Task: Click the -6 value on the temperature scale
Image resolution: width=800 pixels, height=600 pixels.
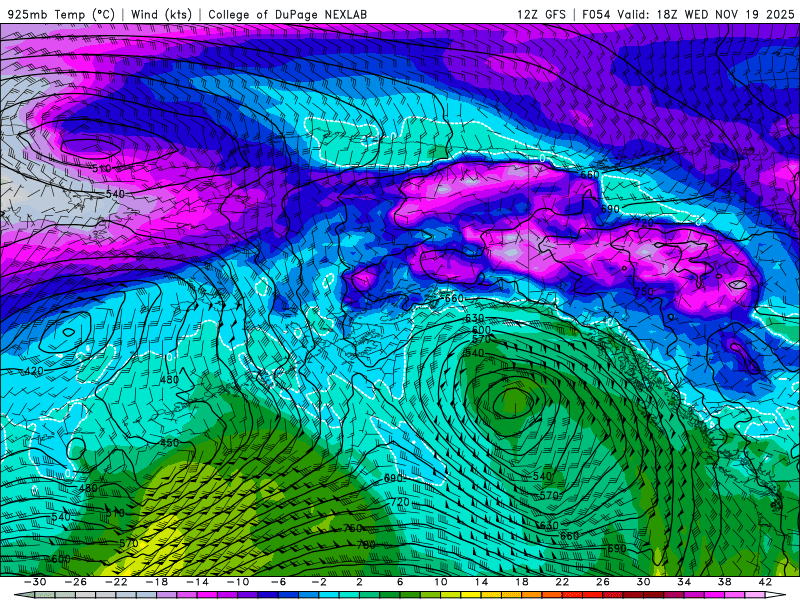Action: [278, 582]
